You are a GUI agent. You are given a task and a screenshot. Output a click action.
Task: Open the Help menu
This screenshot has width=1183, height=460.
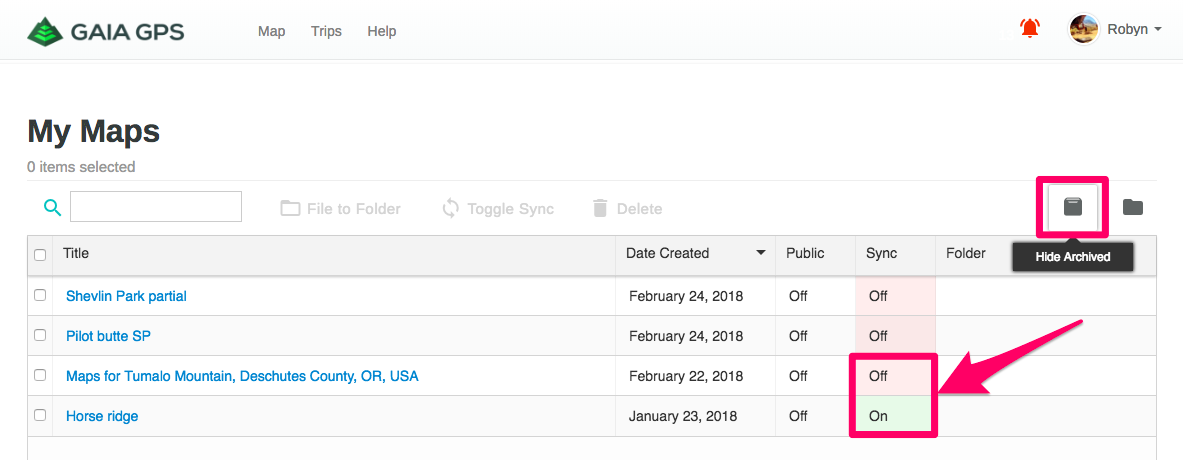(382, 31)
